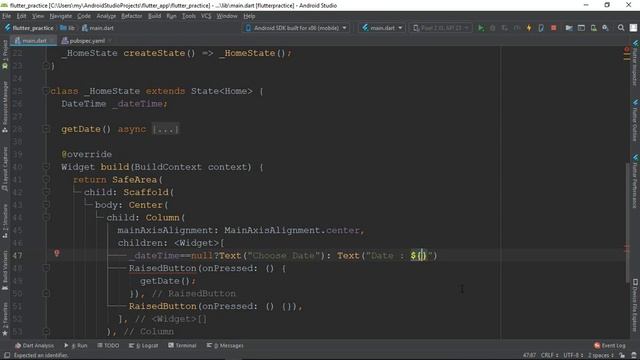The width and height of the screenshot is (640, 360).
Task: Click the lib breadcrumb folder
Action: point(67,28)
